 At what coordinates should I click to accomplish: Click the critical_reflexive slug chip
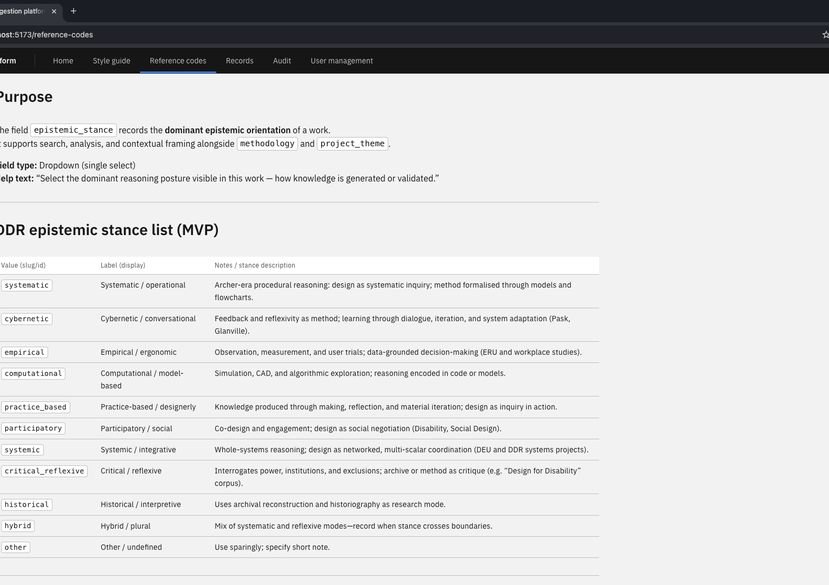click(45, 470)
